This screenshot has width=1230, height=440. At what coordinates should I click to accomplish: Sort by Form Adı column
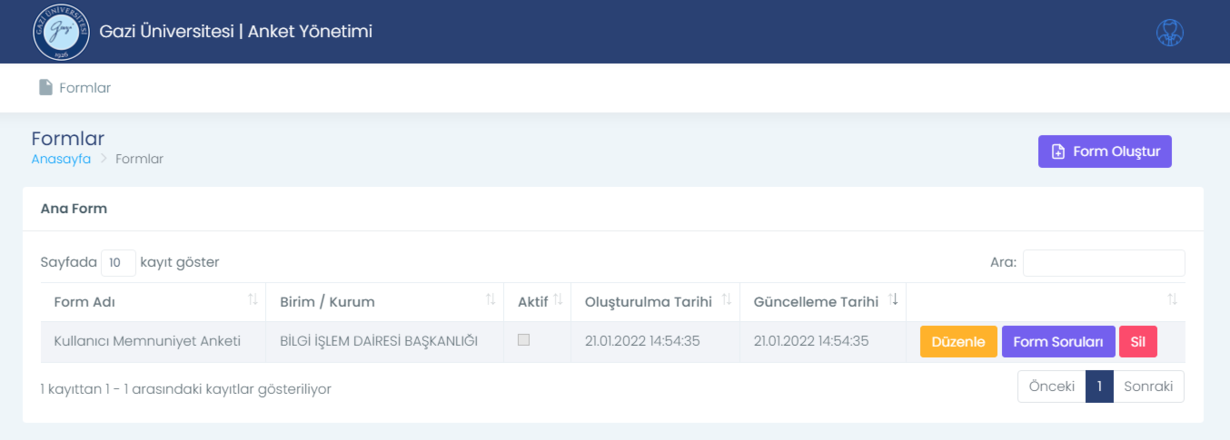click(x=153, y=301)
